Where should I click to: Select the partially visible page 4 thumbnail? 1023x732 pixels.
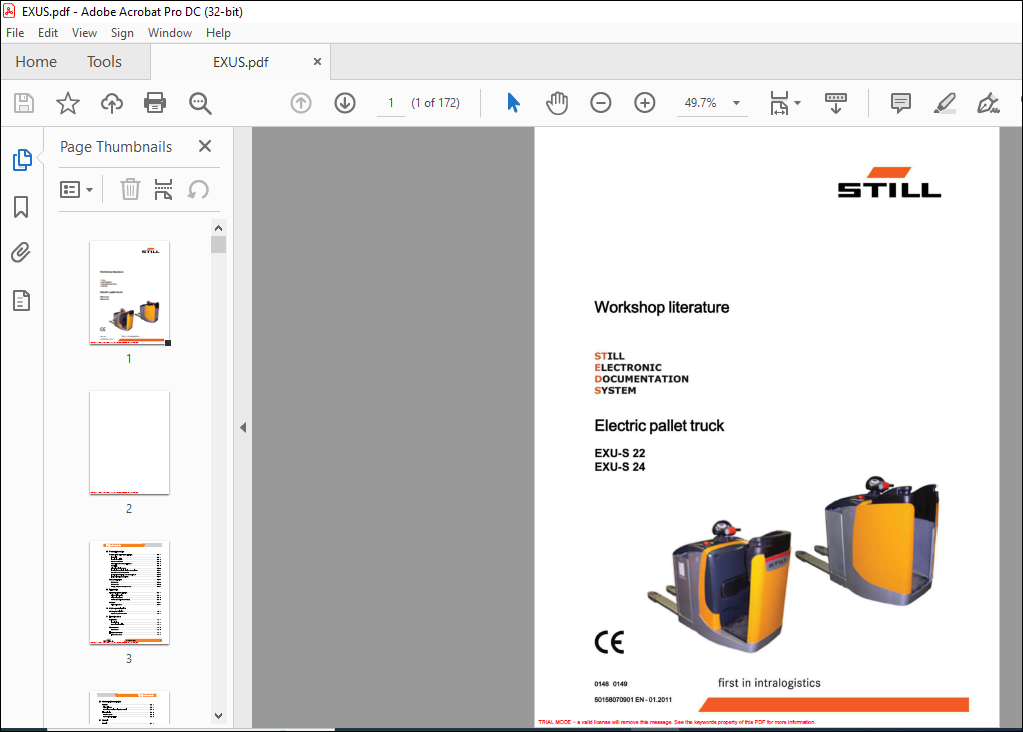130,707
